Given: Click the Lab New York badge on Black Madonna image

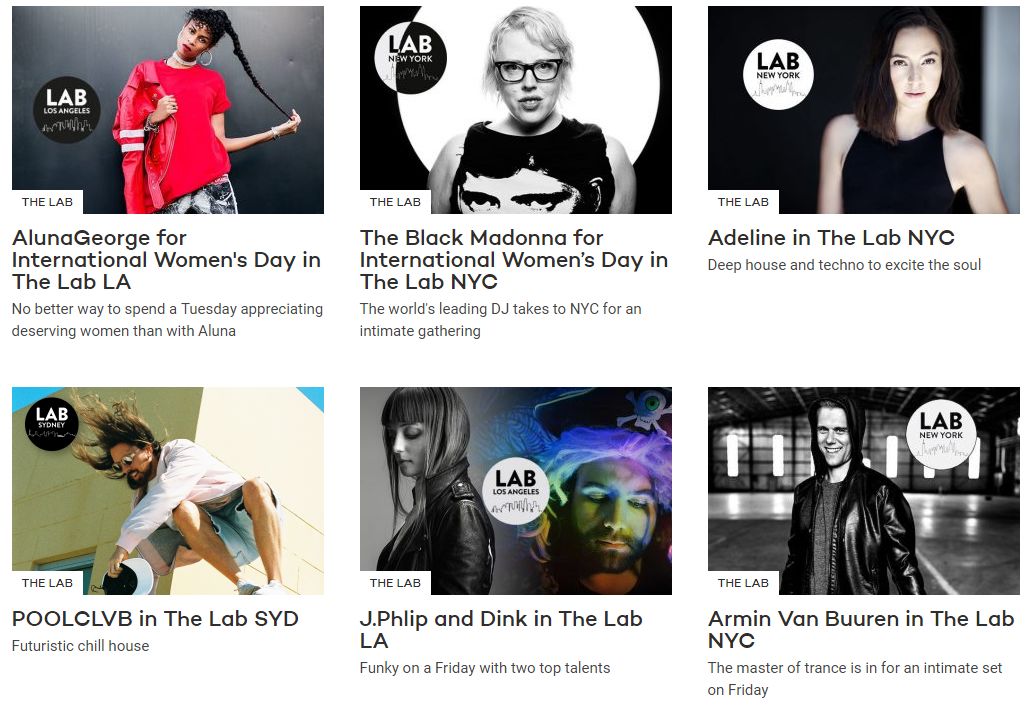Looking at the screenshot, I should click(x=410, y=57).
